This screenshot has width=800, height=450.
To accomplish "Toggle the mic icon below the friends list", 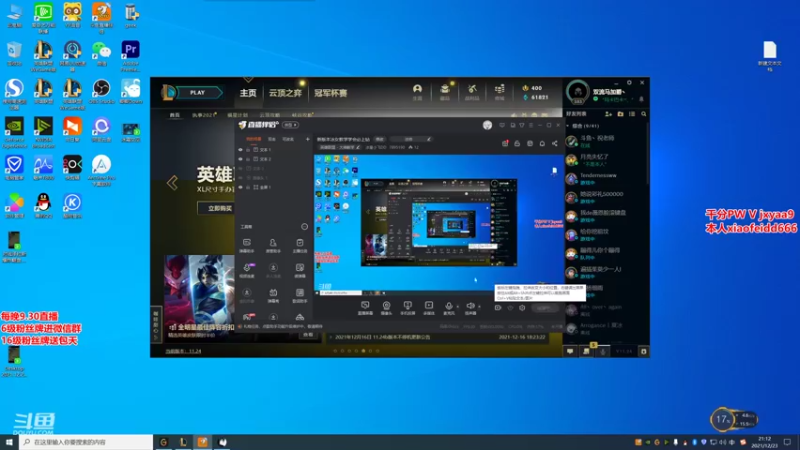I will point(603,351).
